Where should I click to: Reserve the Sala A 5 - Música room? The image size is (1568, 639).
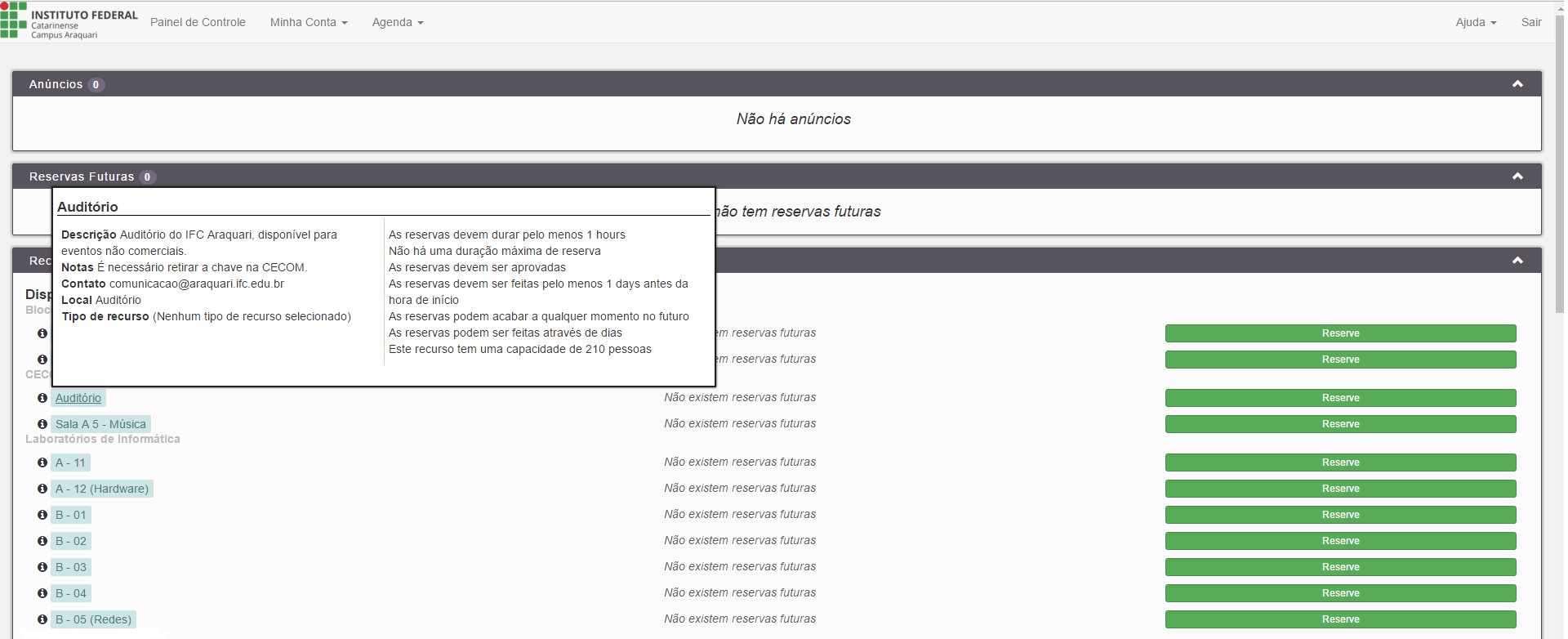[x=1340, y=424]
